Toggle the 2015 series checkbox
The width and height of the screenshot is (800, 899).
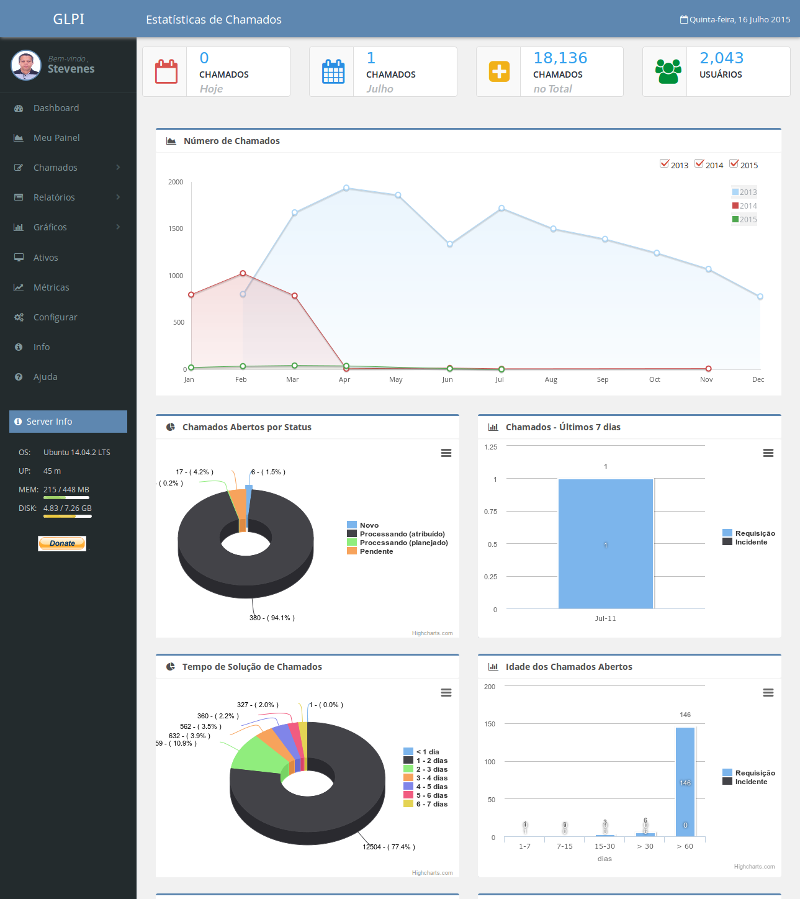pyautogui.click(x=734, y=164)
